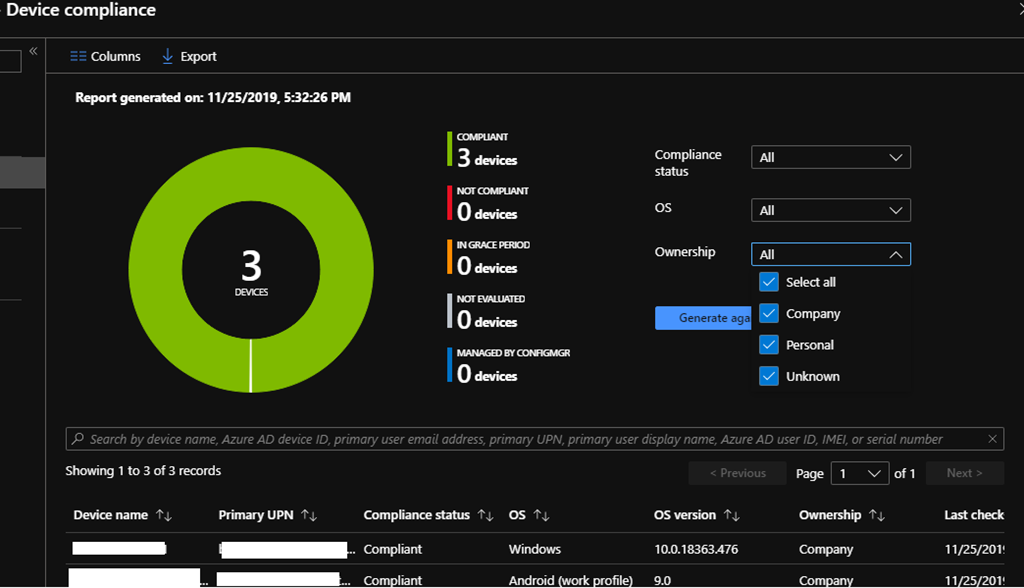Sort by Primary UPN column arrows

[x=309, y=516]
